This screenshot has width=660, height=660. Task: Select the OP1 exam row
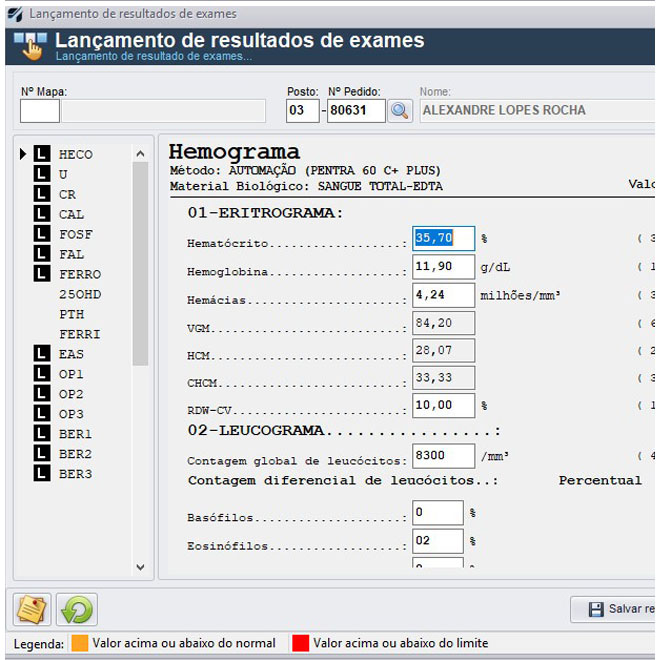click(x=71, y=374)
